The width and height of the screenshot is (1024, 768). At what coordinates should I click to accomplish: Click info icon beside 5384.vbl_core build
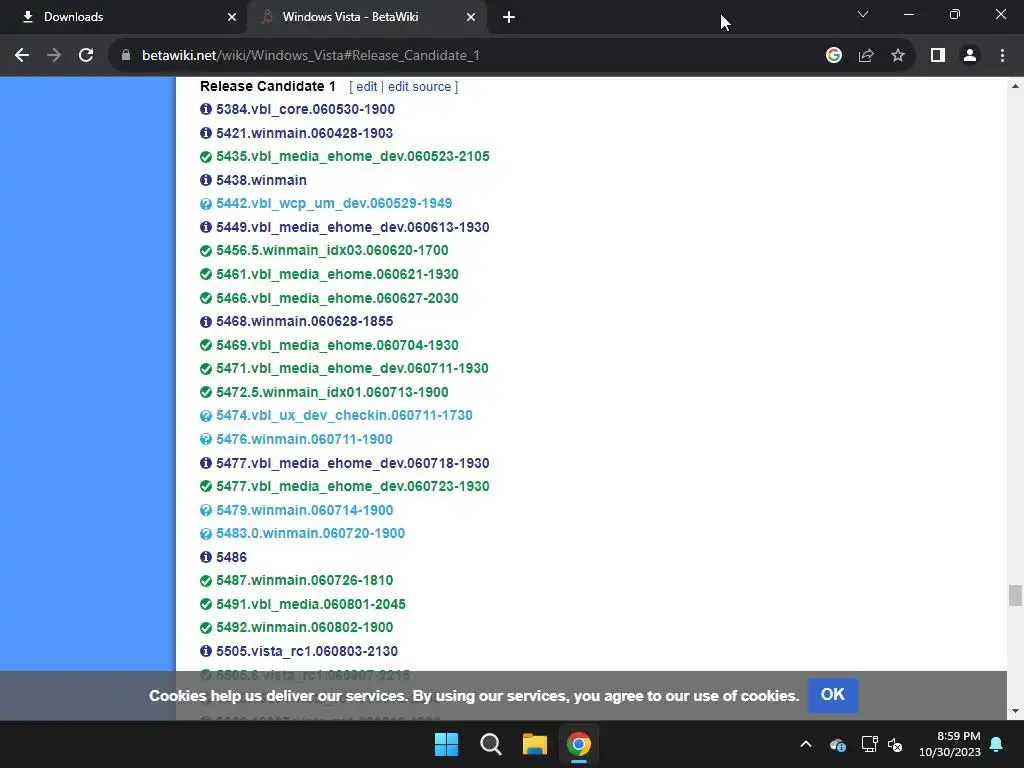pyautogui.click(x=206, y=109)
